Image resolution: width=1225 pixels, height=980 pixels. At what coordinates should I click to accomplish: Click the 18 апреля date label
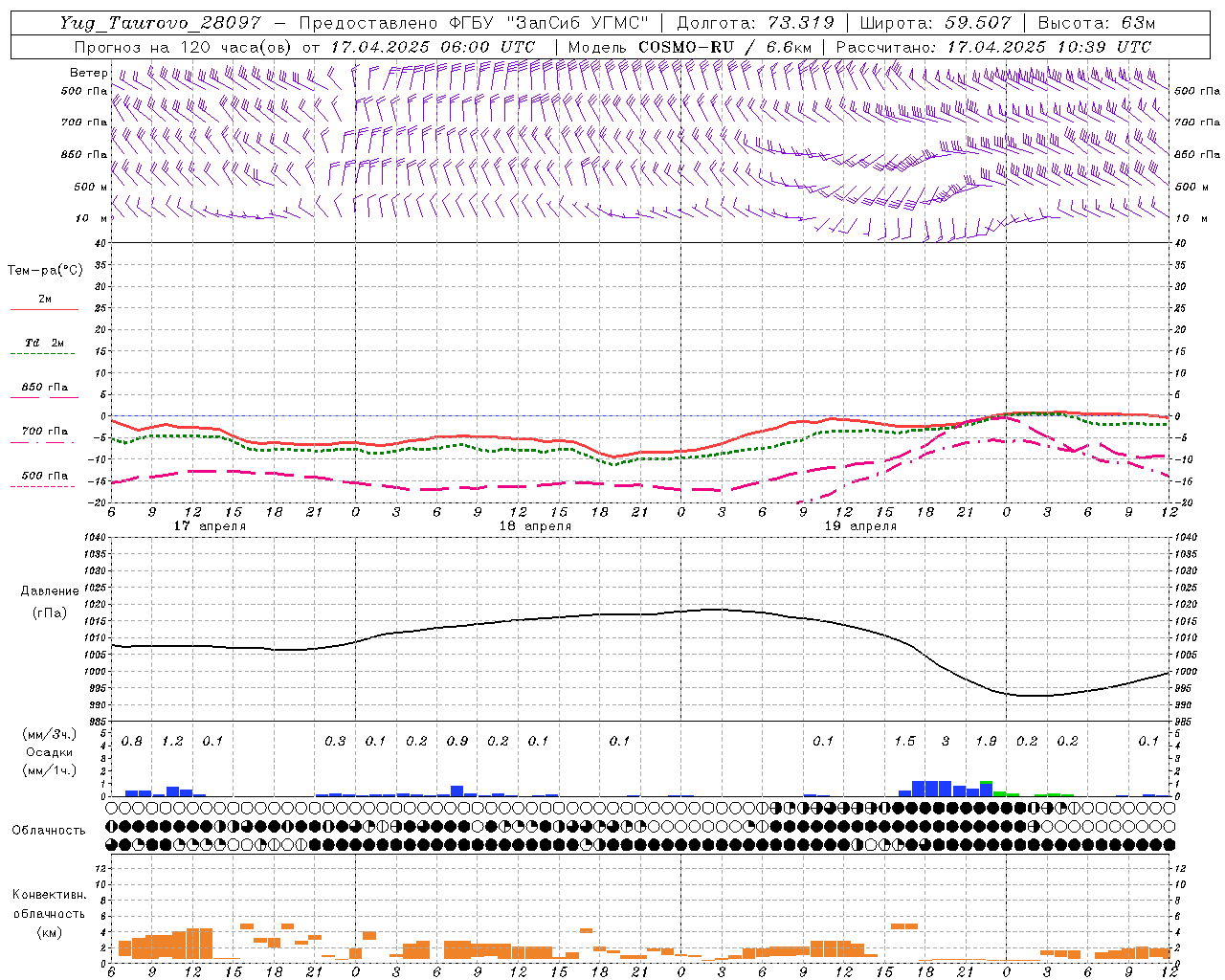[535, 526]
